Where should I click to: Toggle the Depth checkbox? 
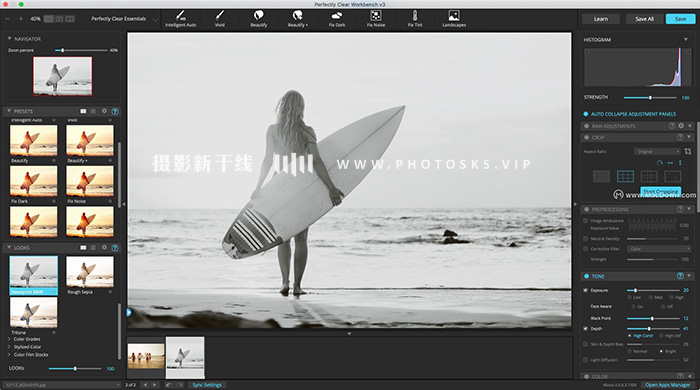click(585, 328)
